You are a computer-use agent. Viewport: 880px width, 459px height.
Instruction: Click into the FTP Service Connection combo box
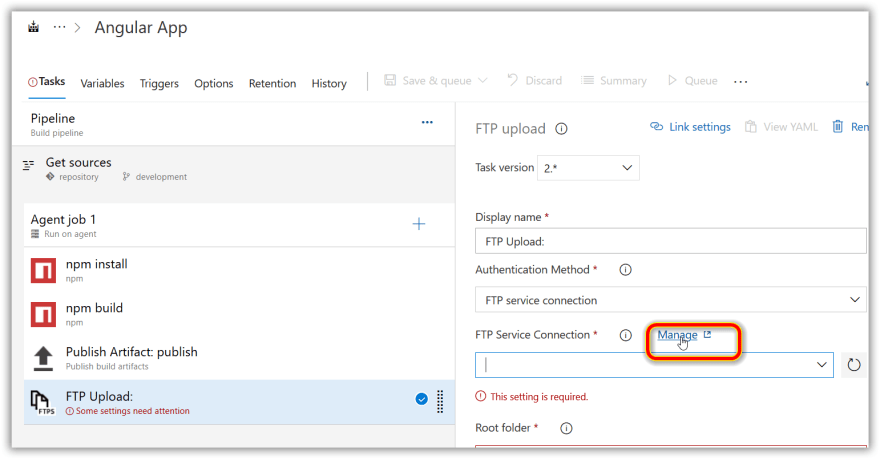[654, 365]
